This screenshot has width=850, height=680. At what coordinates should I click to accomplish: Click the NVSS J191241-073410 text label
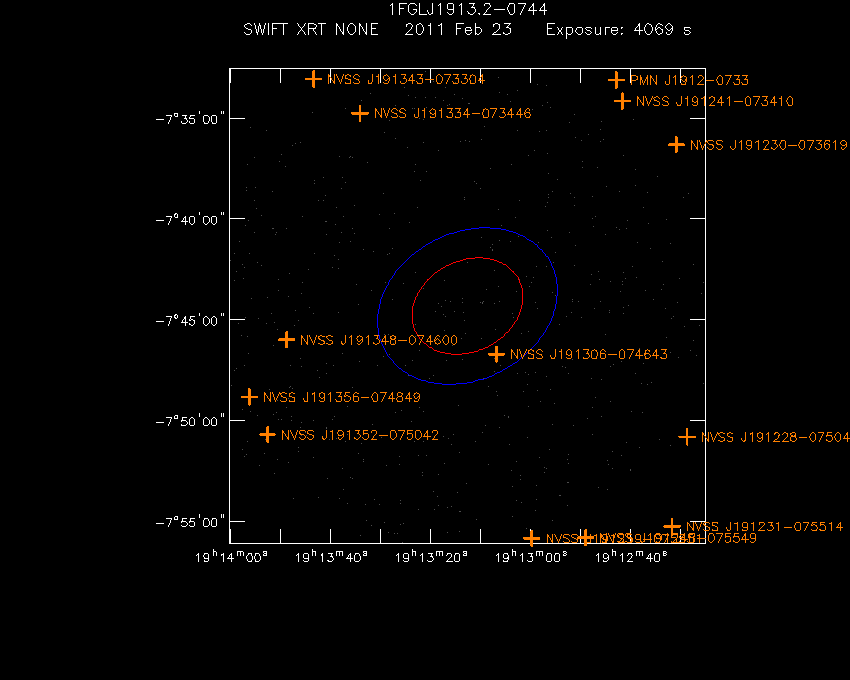(x=714, y=101)
